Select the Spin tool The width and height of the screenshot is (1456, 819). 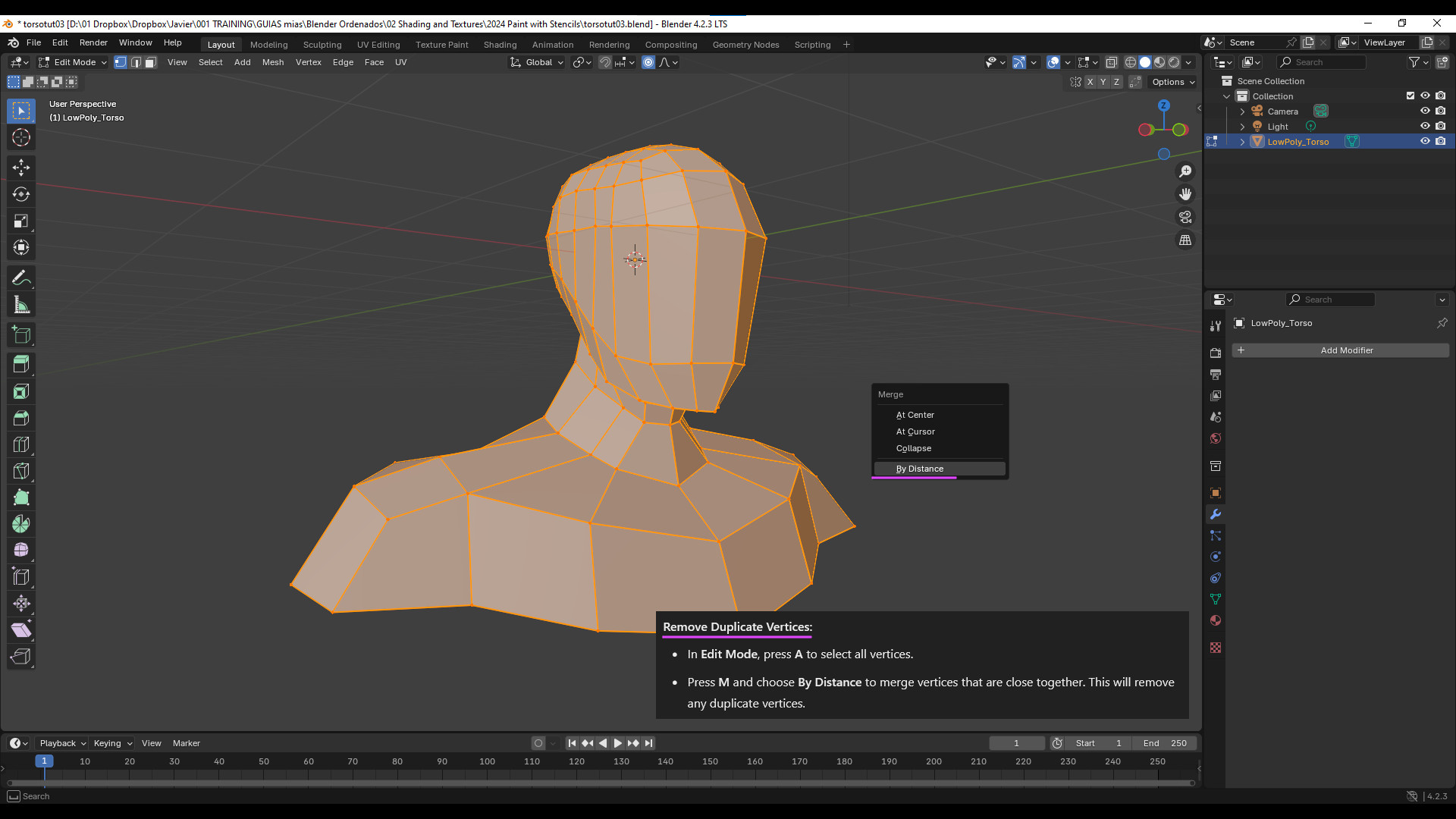[x=21, y=524]
